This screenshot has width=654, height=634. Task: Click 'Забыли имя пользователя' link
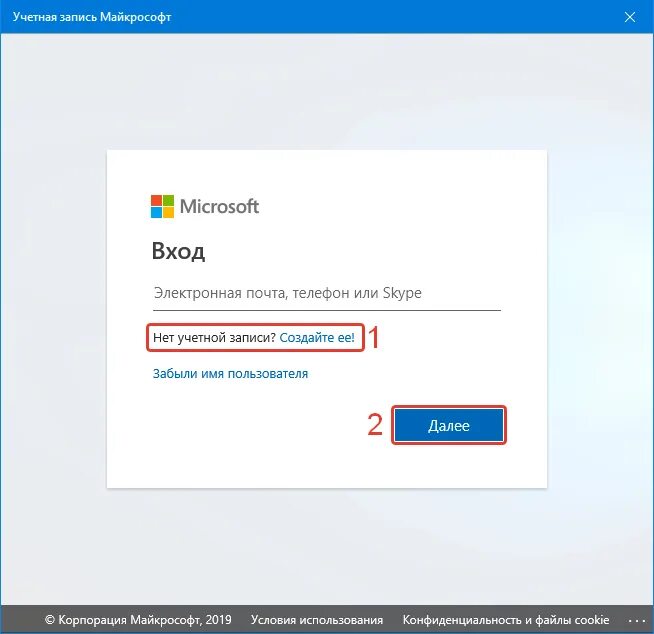click(230, 373)
